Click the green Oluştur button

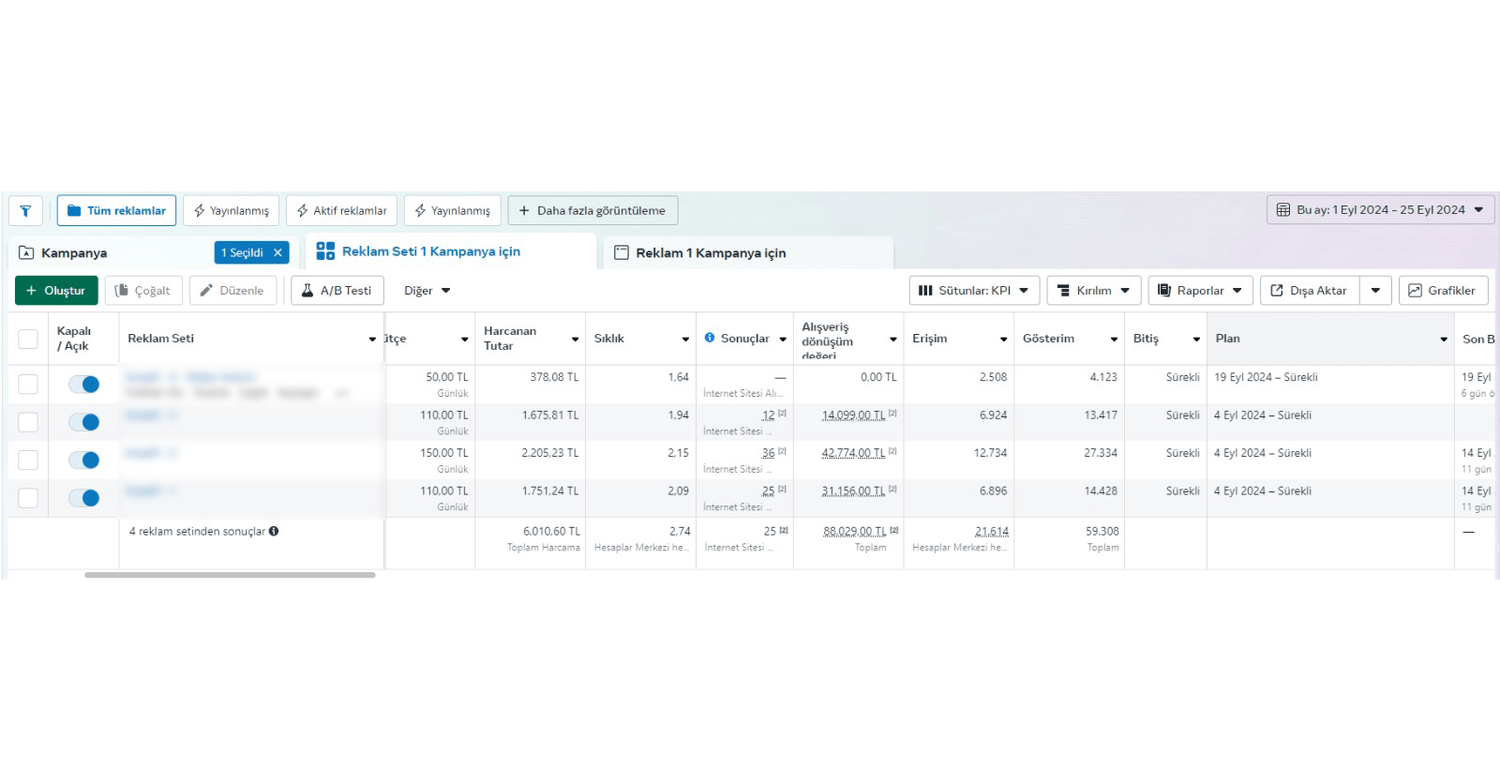56,291
